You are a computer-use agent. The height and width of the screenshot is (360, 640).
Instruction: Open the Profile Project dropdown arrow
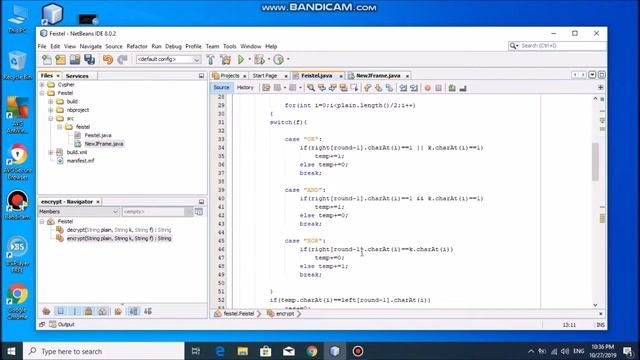(x=288, y=60)
